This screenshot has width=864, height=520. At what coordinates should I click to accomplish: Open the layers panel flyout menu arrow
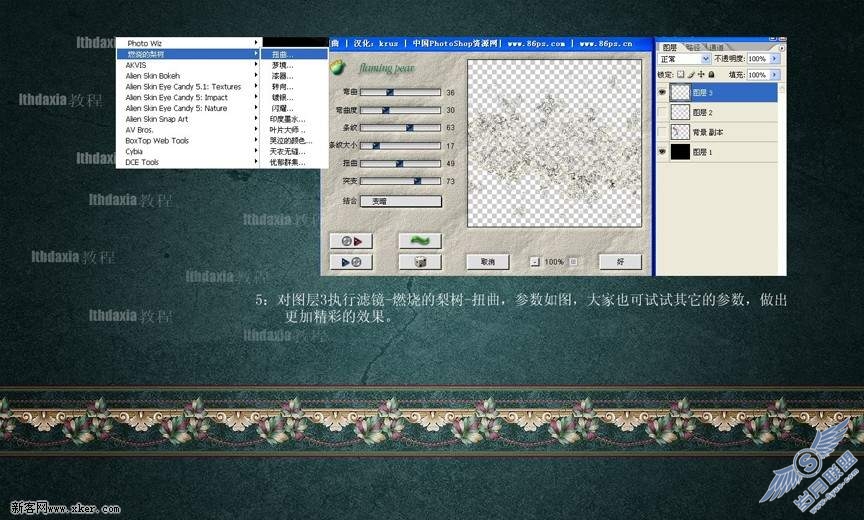[x=781, y=48]
